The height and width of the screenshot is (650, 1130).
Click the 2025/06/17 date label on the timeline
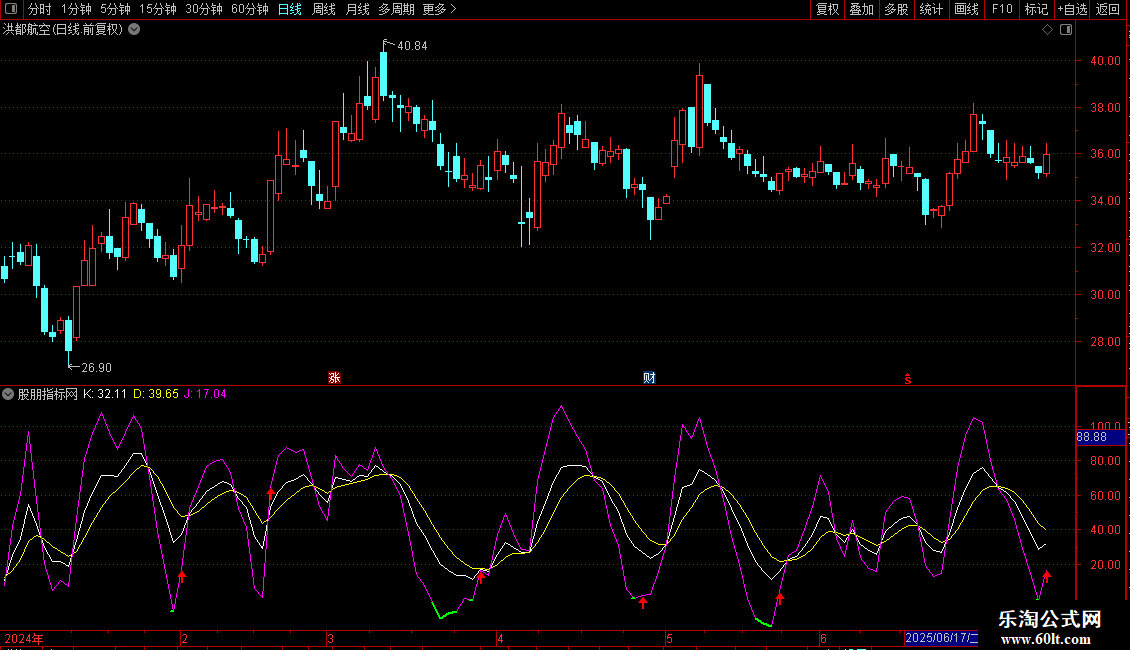(940, 638)
